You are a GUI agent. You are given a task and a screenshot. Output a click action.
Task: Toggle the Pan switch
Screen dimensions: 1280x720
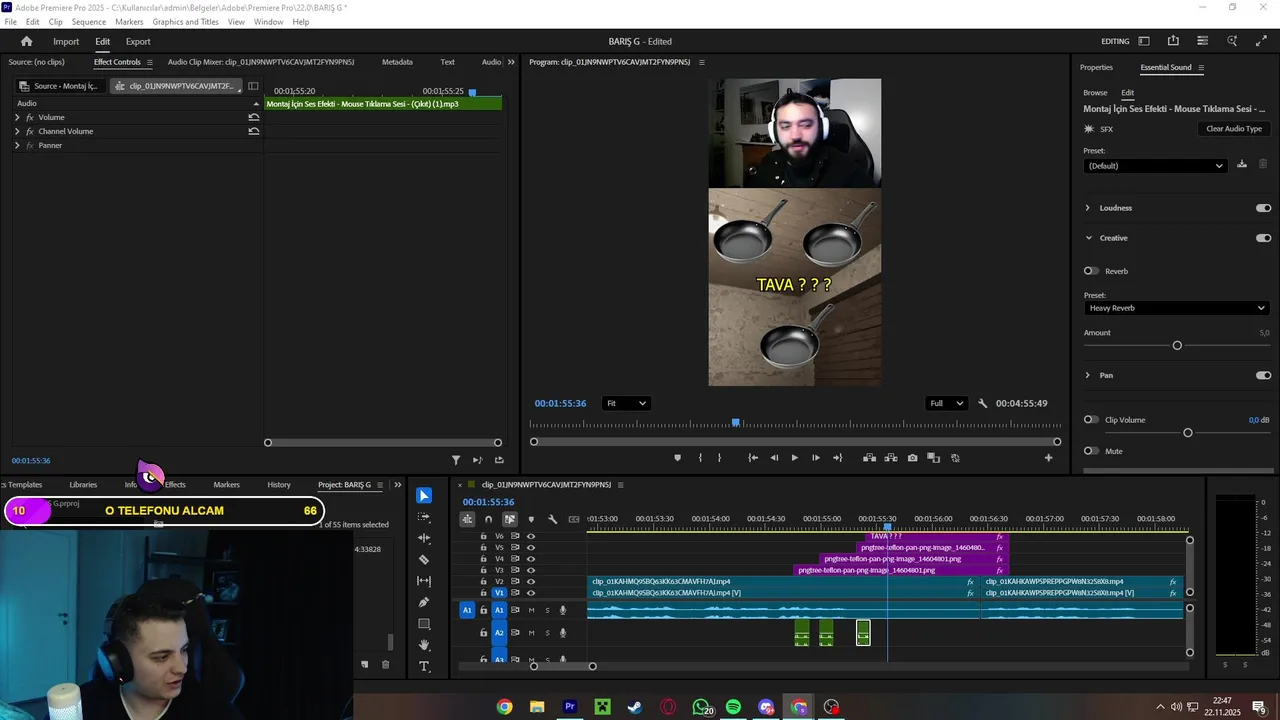click(x=1263, y=375)
